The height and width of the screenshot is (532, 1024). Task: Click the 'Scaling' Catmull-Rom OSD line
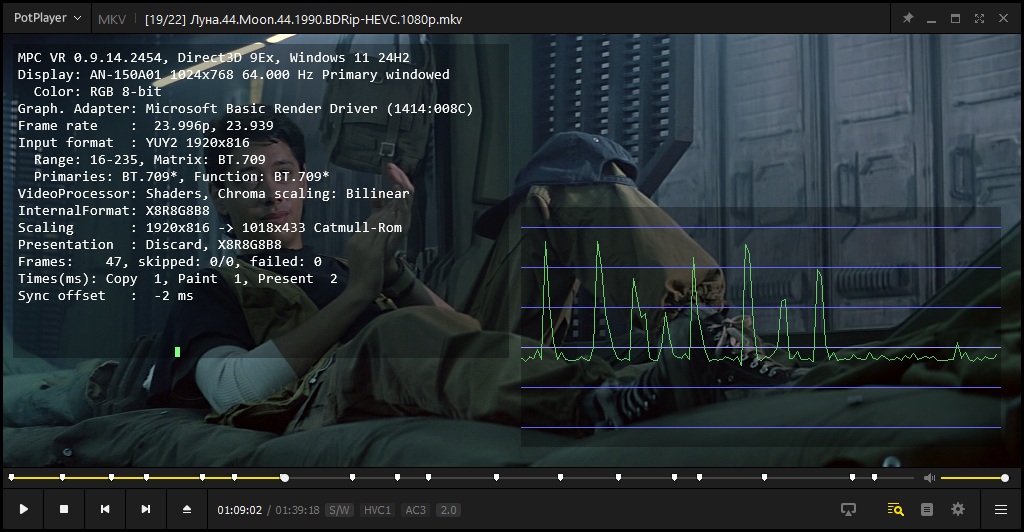coord(210,227)
